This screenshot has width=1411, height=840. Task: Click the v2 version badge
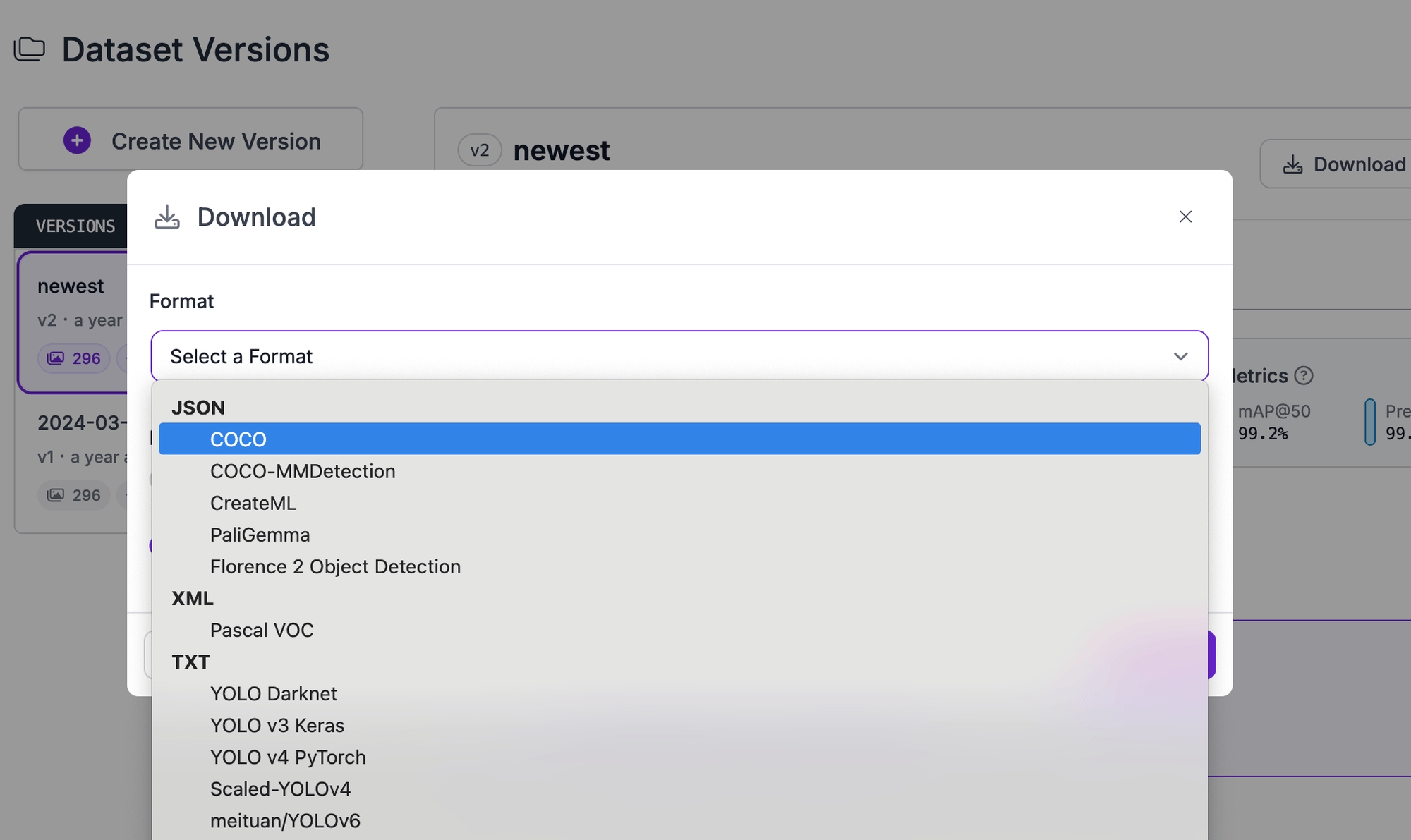pos(480,150)
